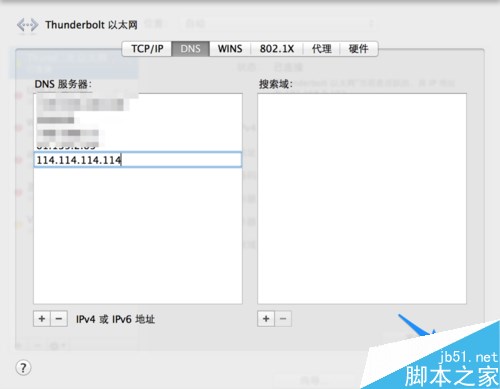Select the DNS tab

pos(190,49)
